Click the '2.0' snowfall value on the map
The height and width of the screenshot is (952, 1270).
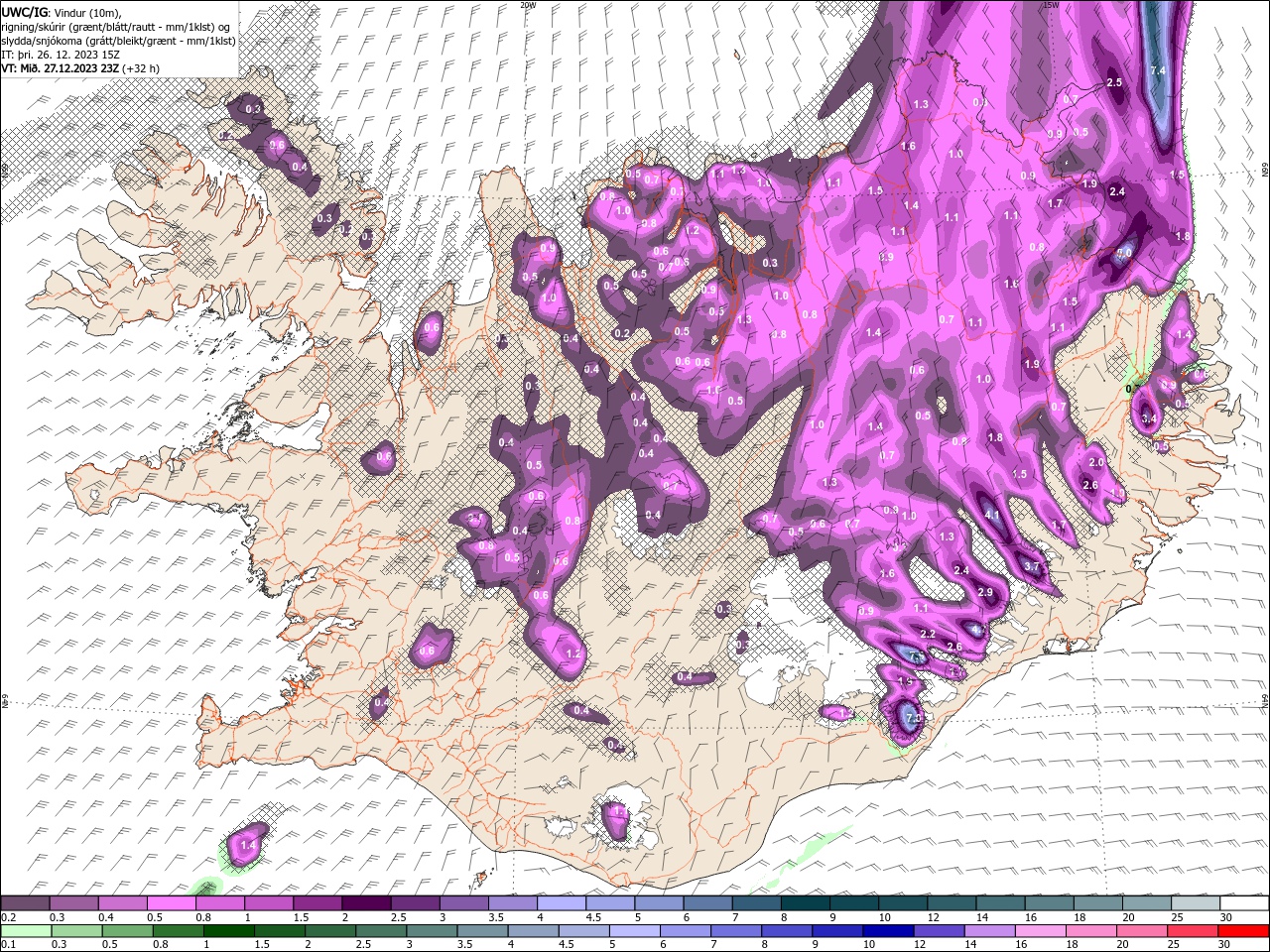(1096, 462)
